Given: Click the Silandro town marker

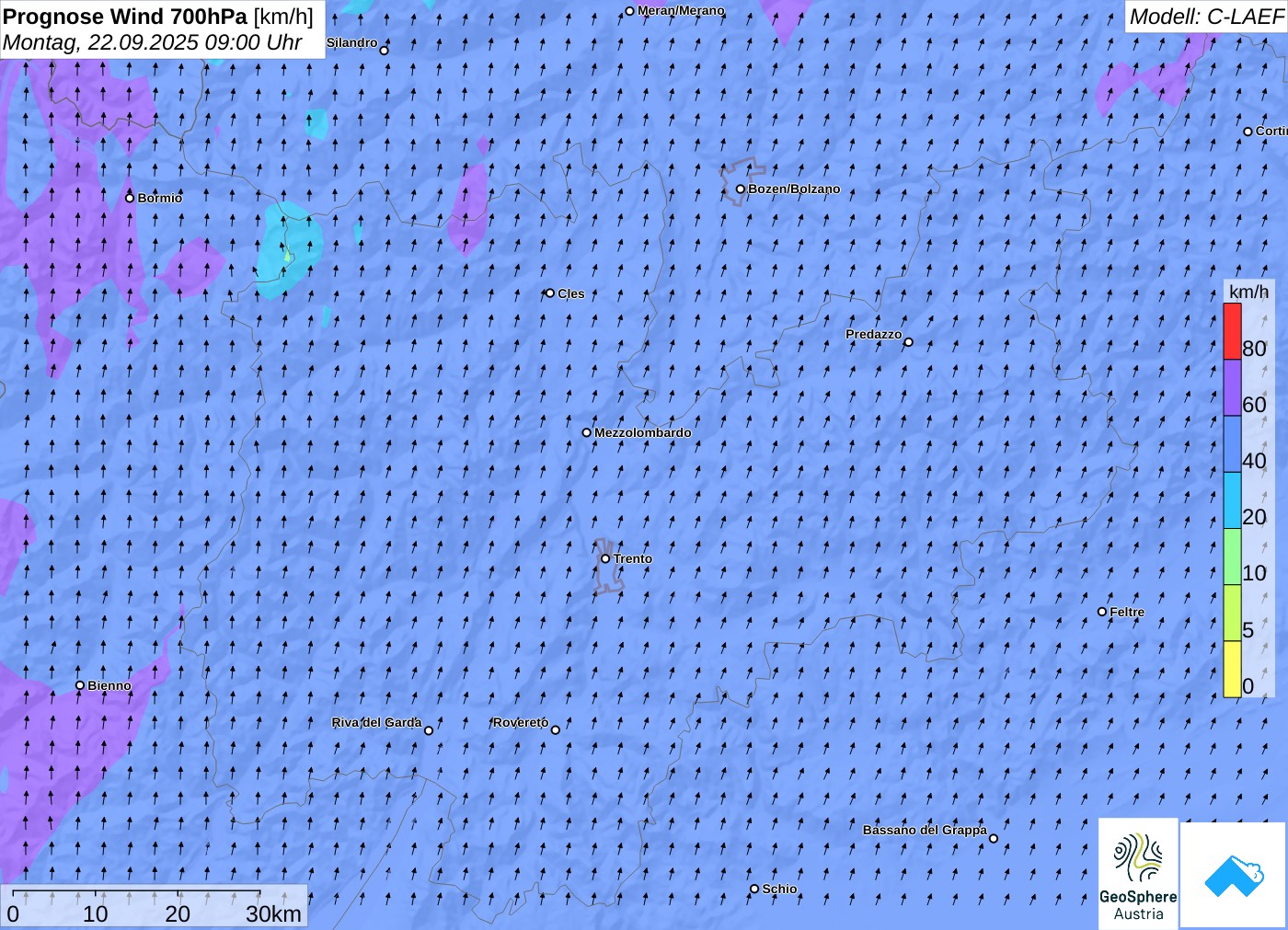Looking at the screenshot, I should coord(385,51).
